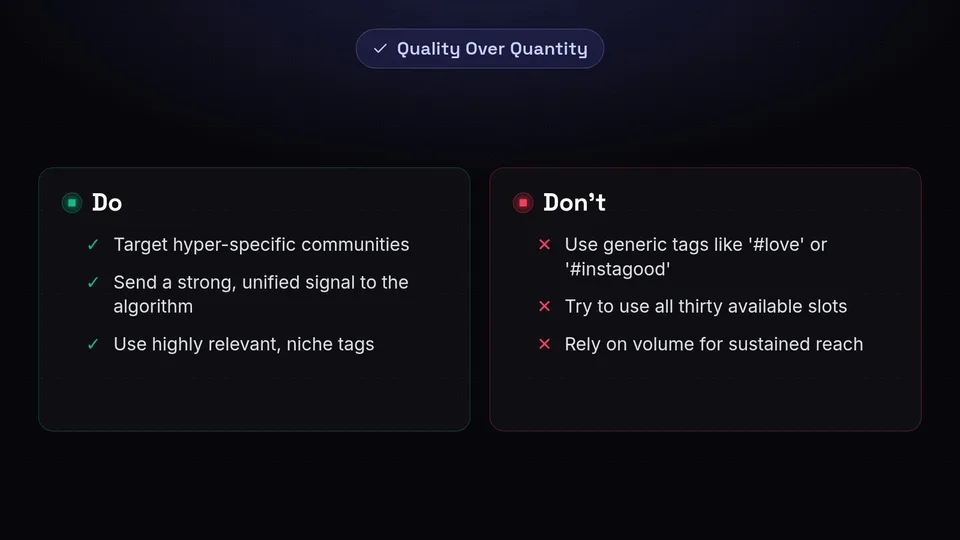
Task: Click checkmark beside Target hyper-specific communities
Action: coord(93,245)
